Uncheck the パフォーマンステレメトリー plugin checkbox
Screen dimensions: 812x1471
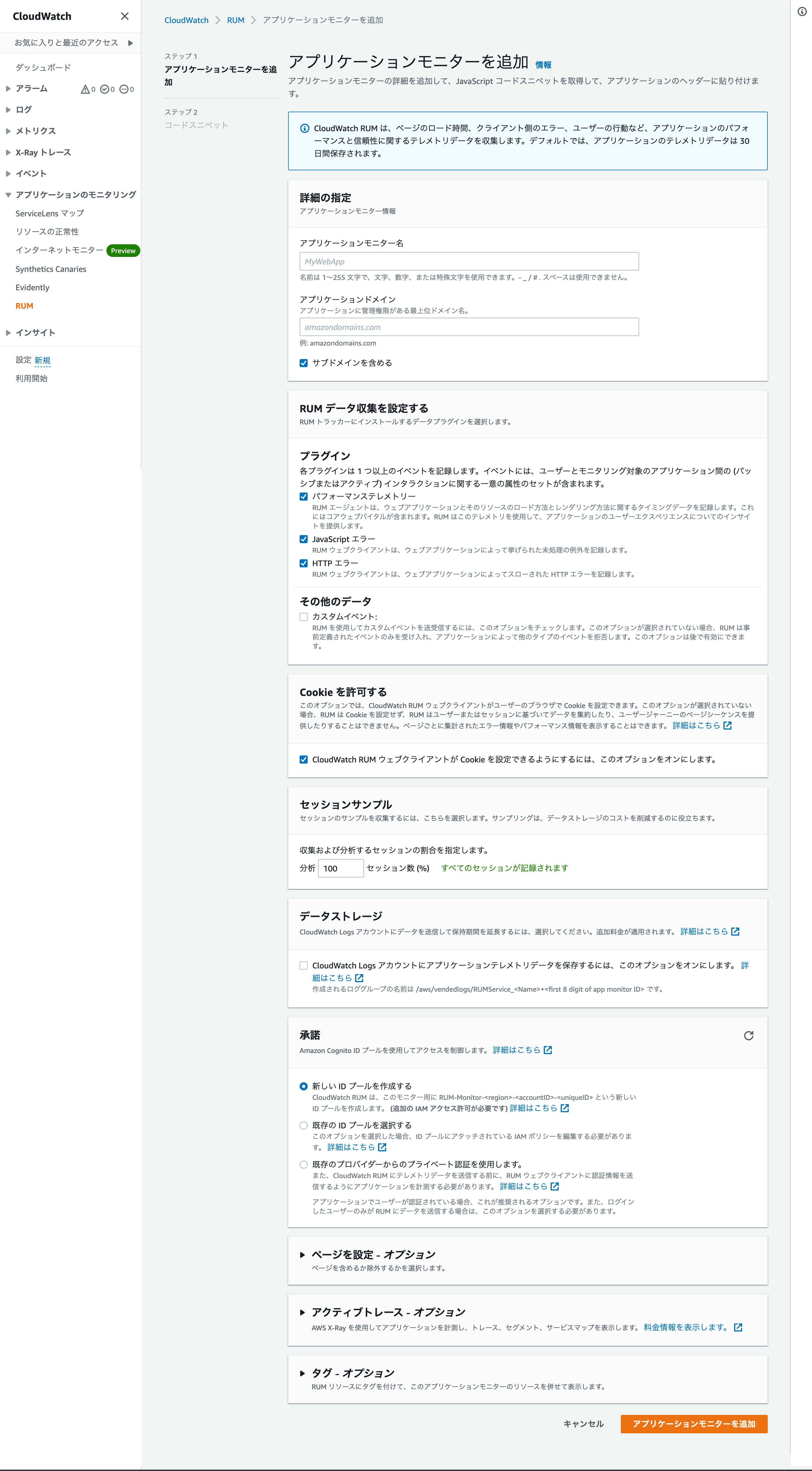(x=304, y=497)
